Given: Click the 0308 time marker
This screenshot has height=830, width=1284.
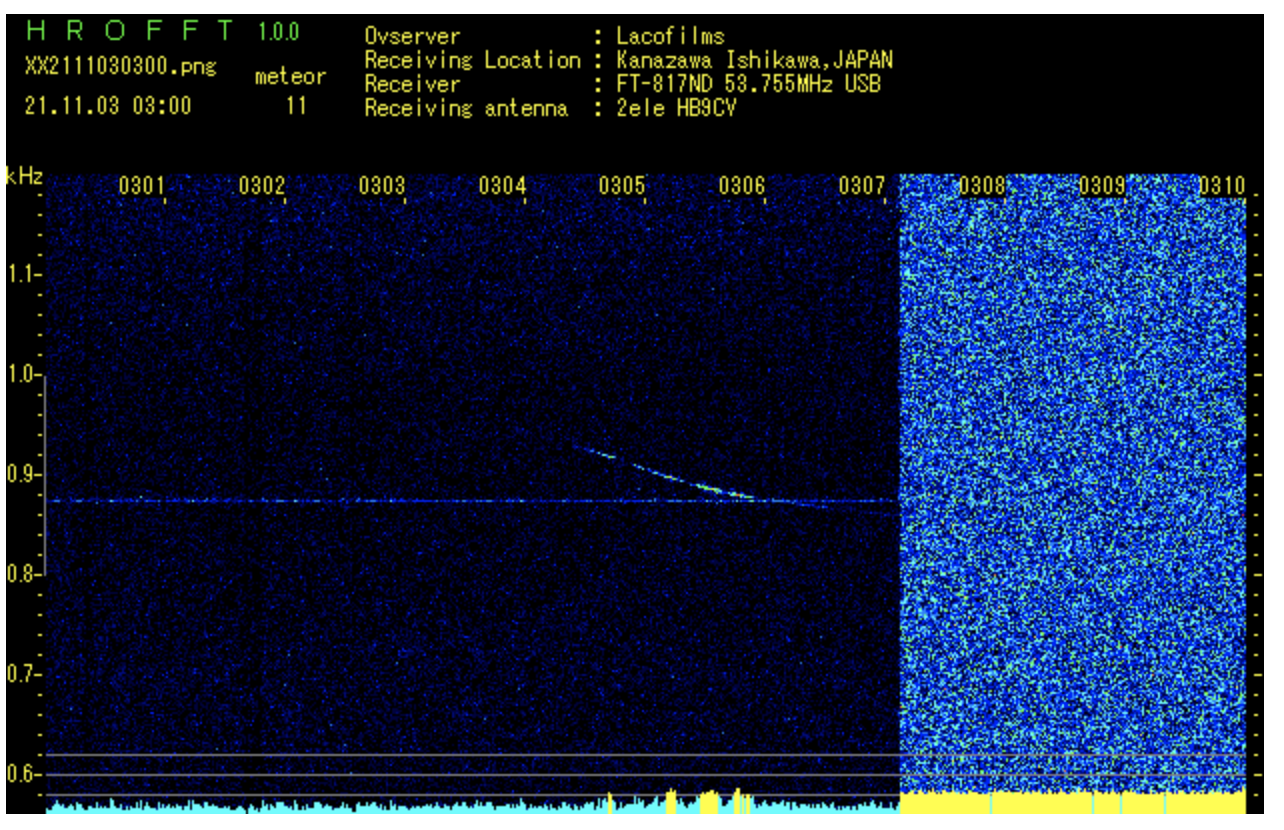Looking at the screenshot, I should pos(981,186).
